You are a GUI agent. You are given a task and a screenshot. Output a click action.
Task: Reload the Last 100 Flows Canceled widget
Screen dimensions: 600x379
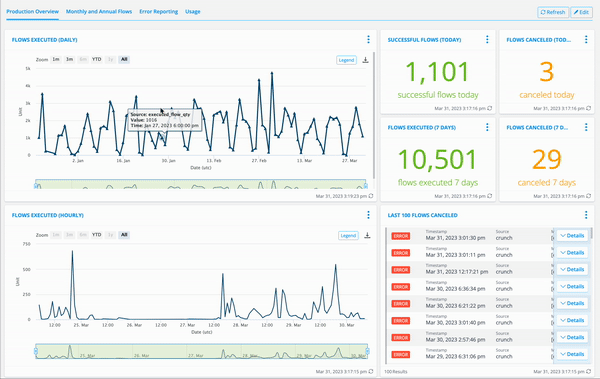pos(589,371)
